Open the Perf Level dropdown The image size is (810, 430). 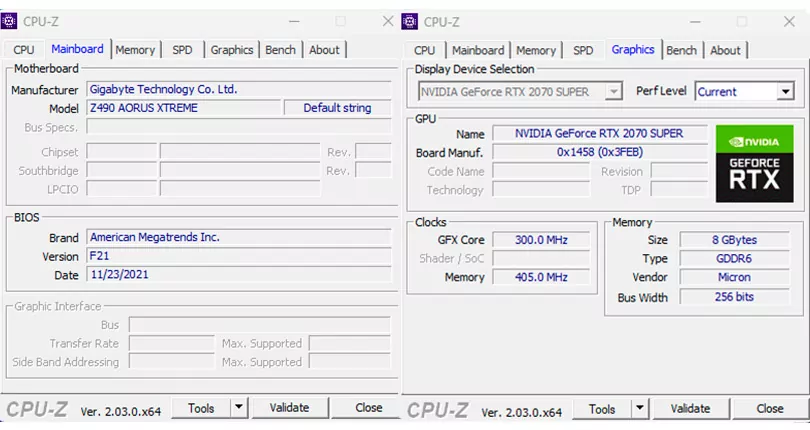785,91
